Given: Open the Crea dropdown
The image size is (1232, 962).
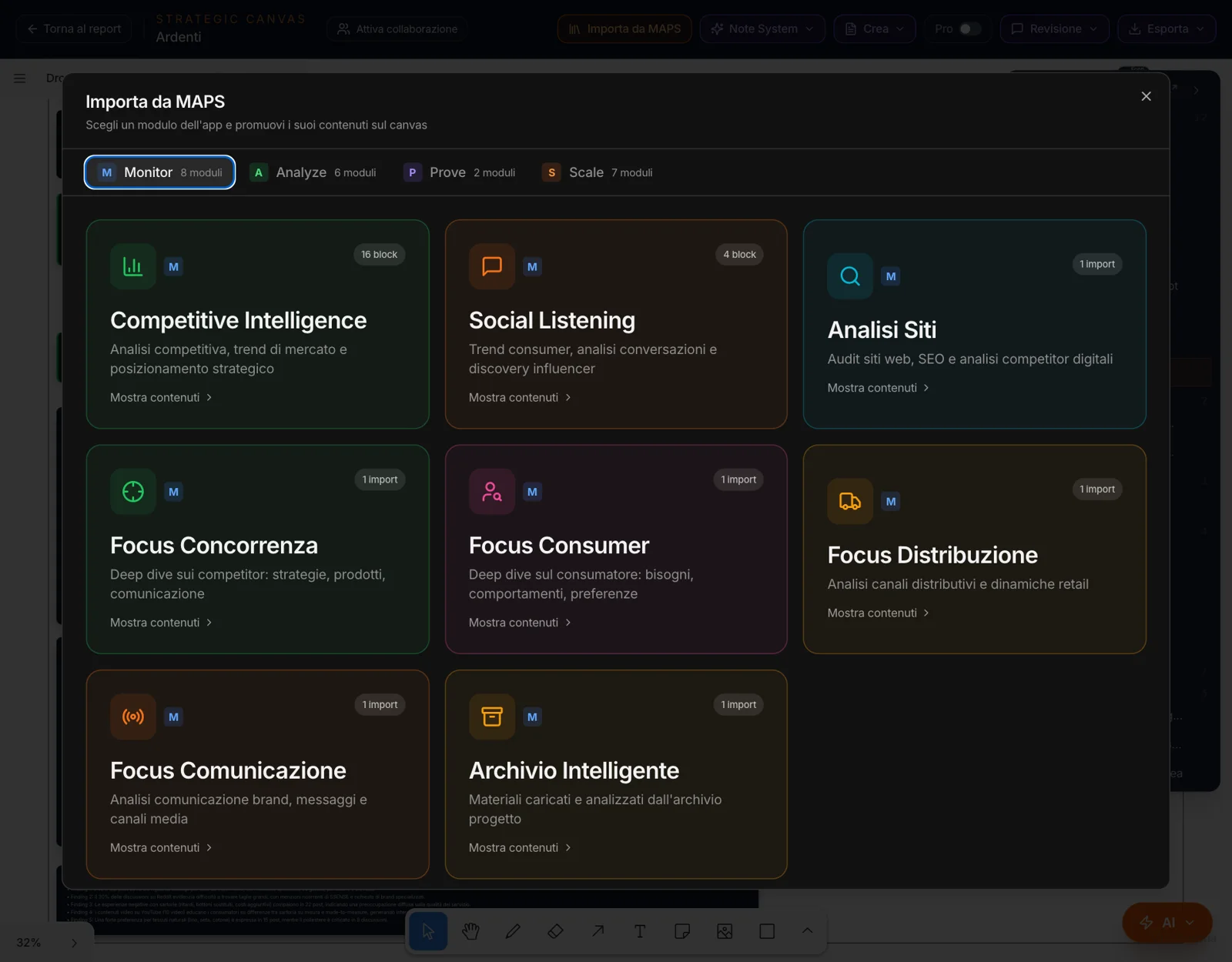Looking at the screenshot, I should [875, 28].
